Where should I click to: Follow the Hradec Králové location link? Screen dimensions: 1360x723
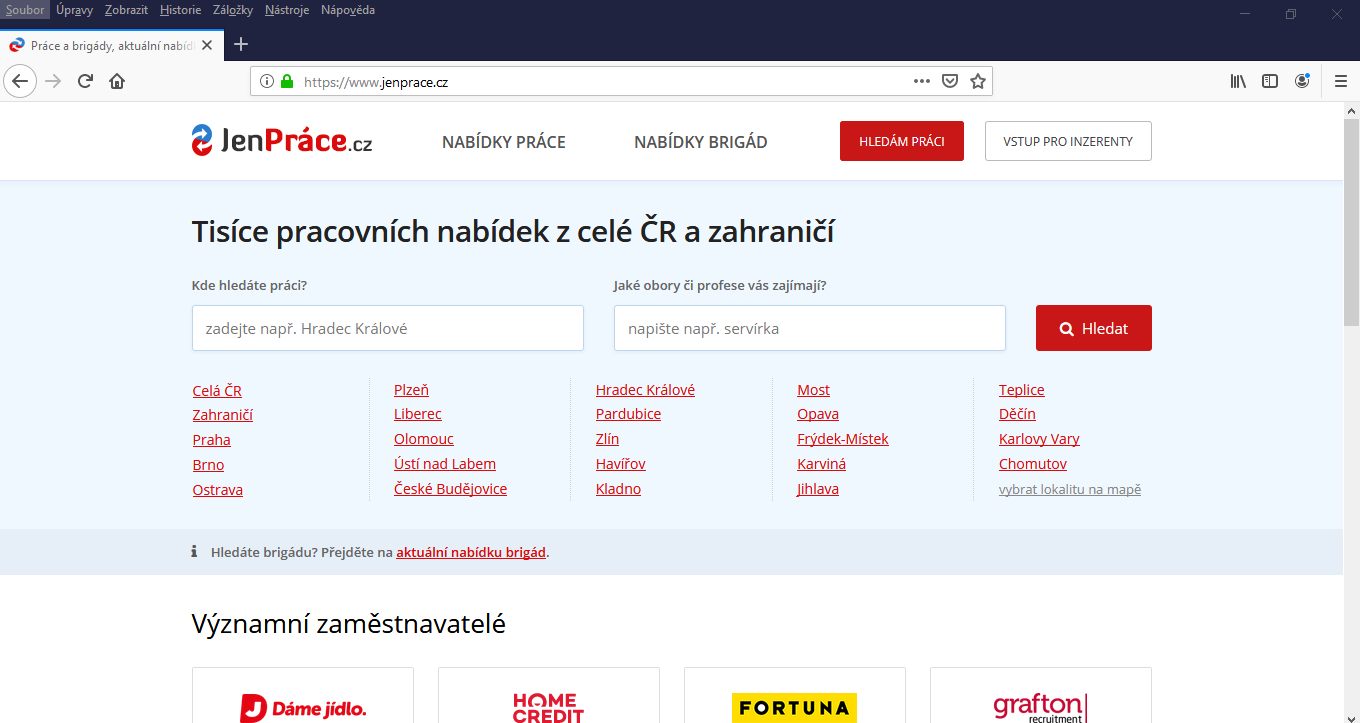[645, 390]
